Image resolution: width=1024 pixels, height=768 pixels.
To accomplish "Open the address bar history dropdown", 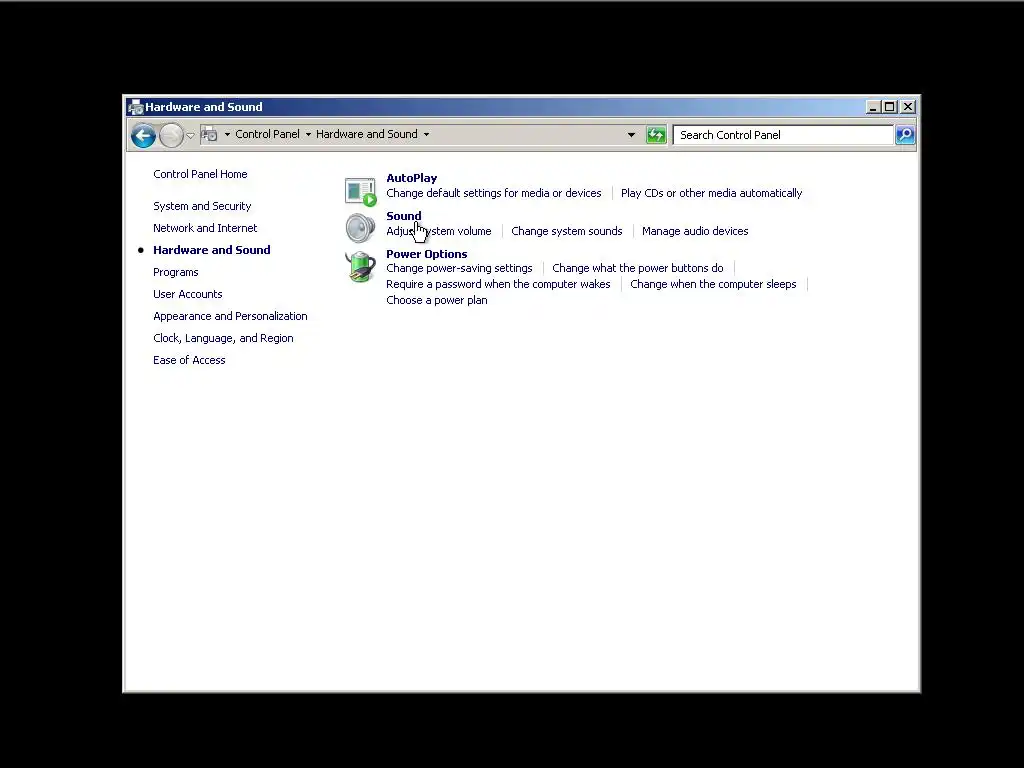I will tap(631, 135).
